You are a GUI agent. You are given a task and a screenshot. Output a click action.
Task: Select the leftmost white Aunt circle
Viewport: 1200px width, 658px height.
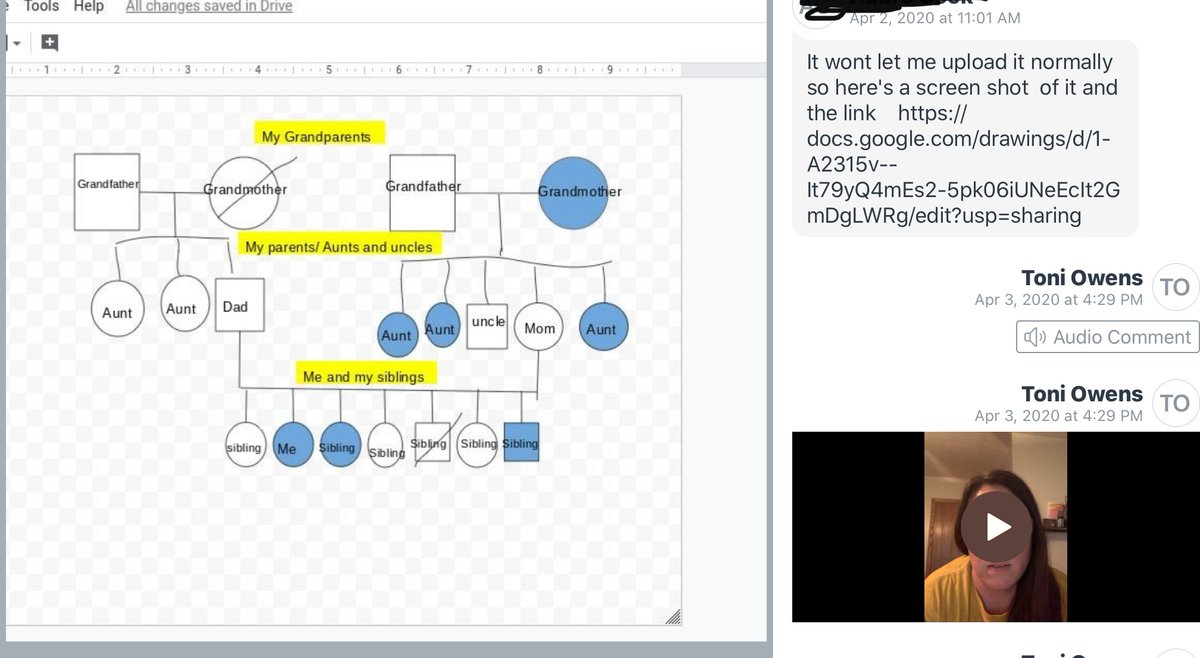coord(117,310)
